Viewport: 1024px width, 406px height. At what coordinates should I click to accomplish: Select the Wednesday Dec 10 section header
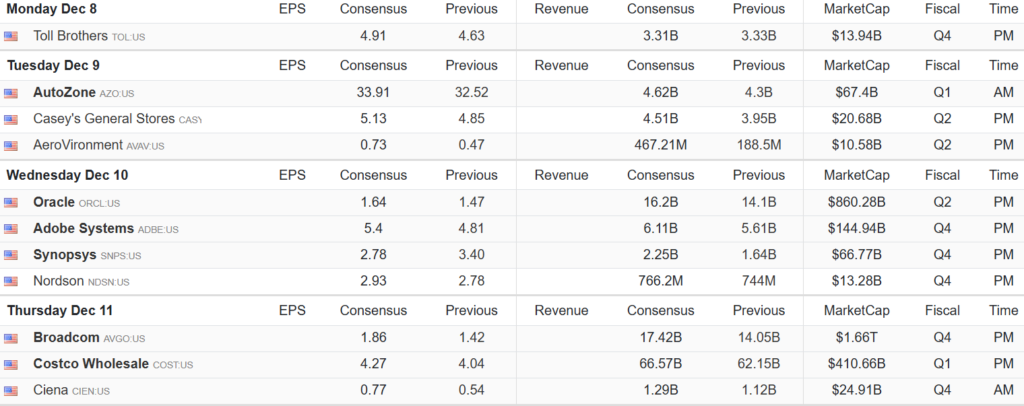[67, 175]
